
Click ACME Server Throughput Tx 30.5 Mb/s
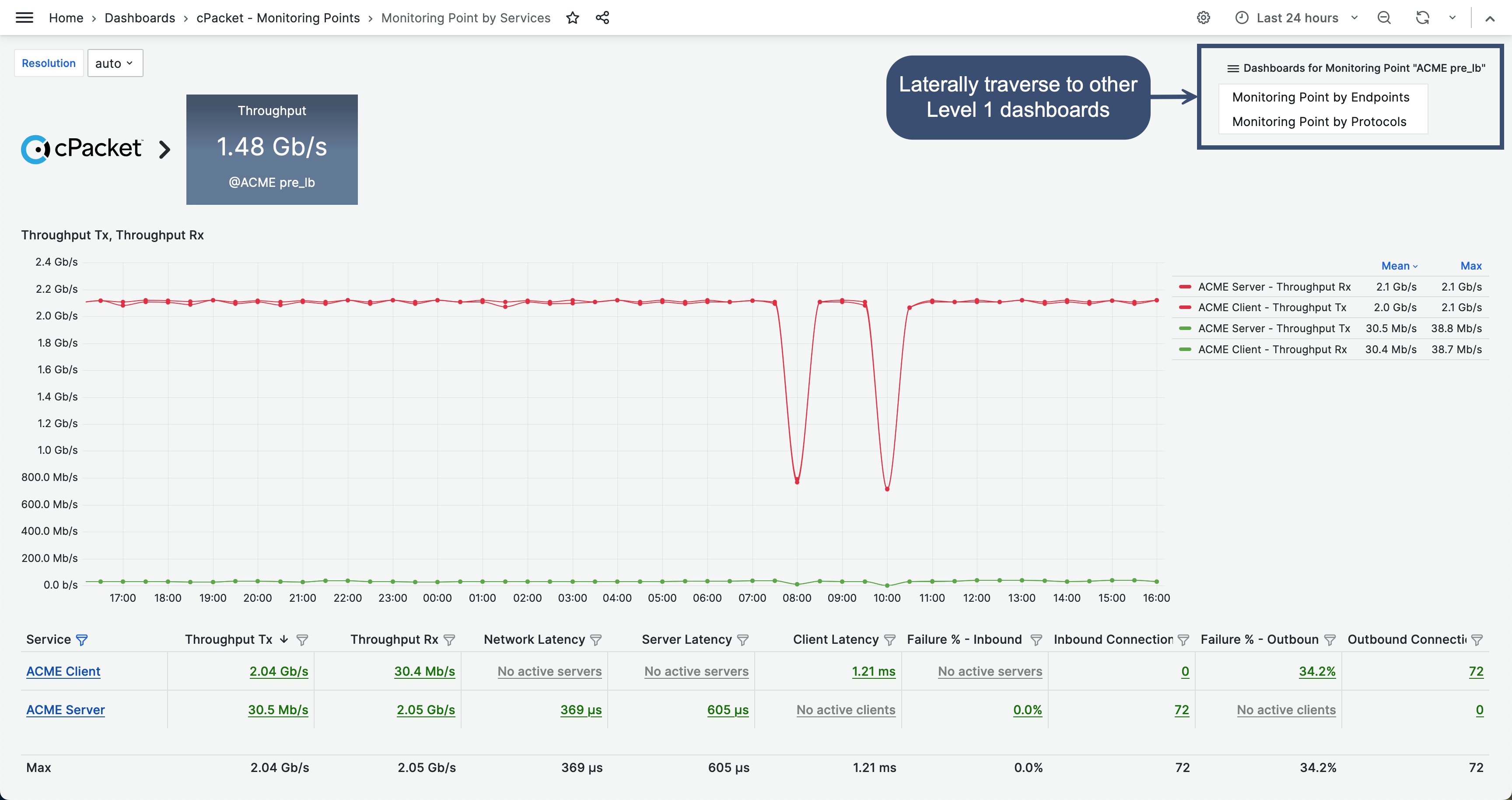(x=278, y=709)
